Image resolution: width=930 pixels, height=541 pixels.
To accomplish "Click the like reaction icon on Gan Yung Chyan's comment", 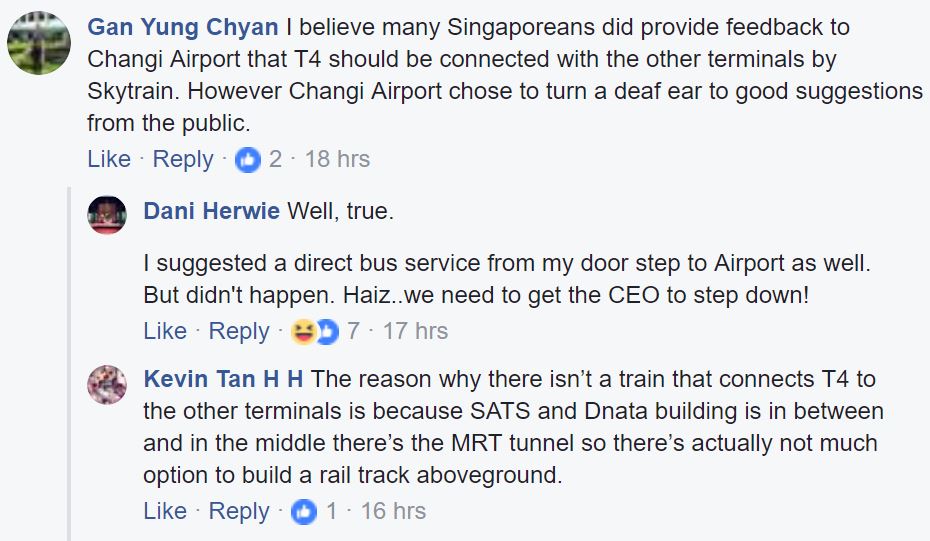I will coord(247,159).
